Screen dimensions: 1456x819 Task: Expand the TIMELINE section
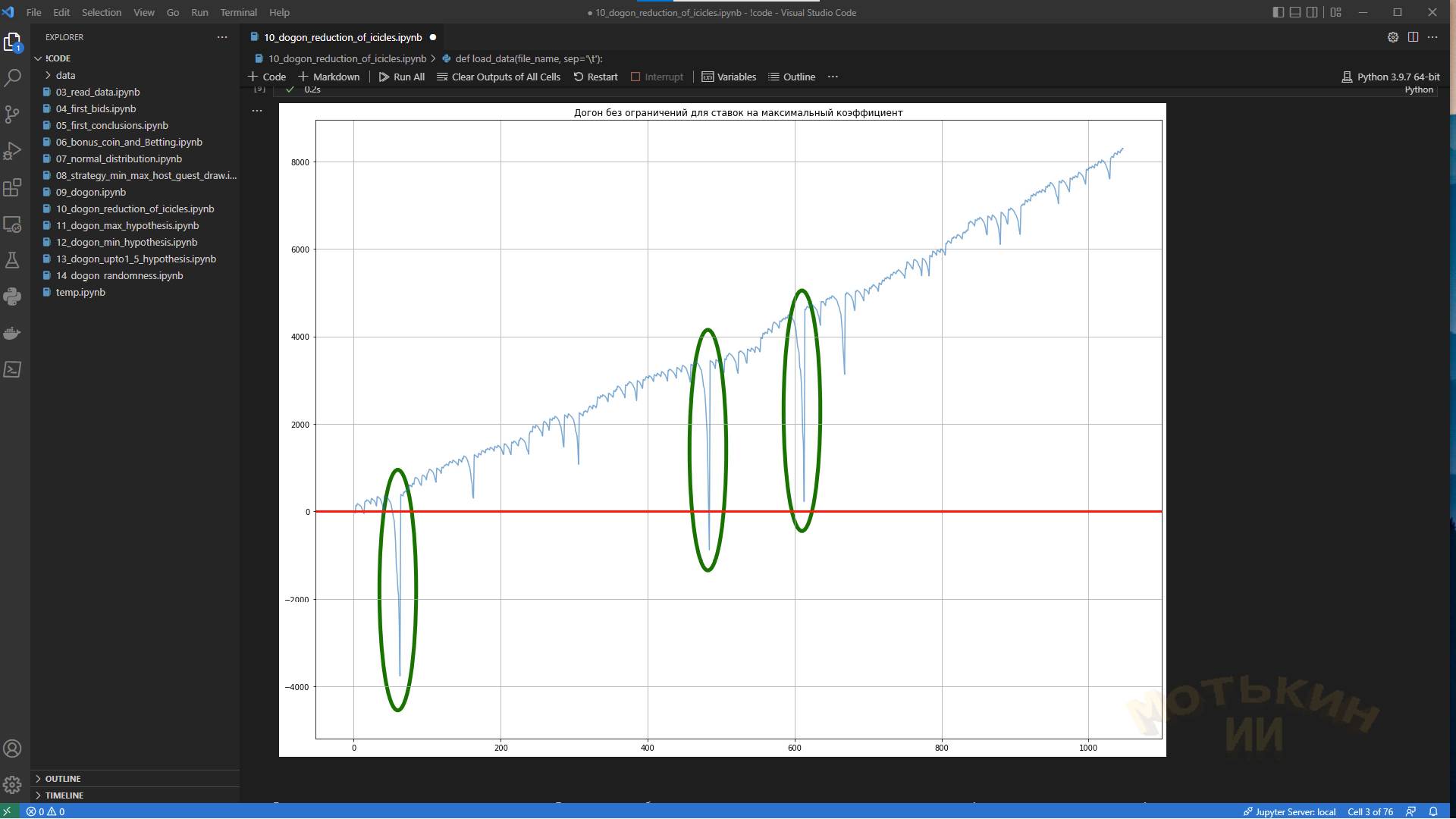click(x=64, y=795)
